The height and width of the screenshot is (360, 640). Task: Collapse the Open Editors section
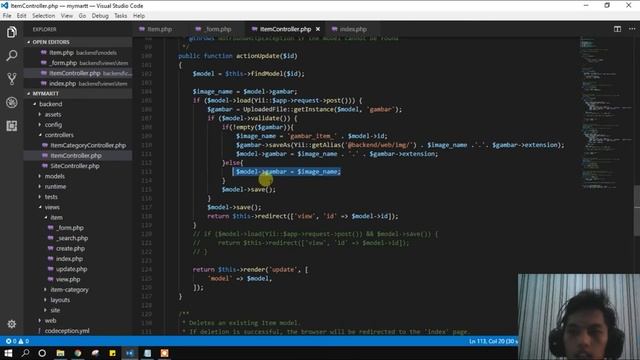(51, 42)
